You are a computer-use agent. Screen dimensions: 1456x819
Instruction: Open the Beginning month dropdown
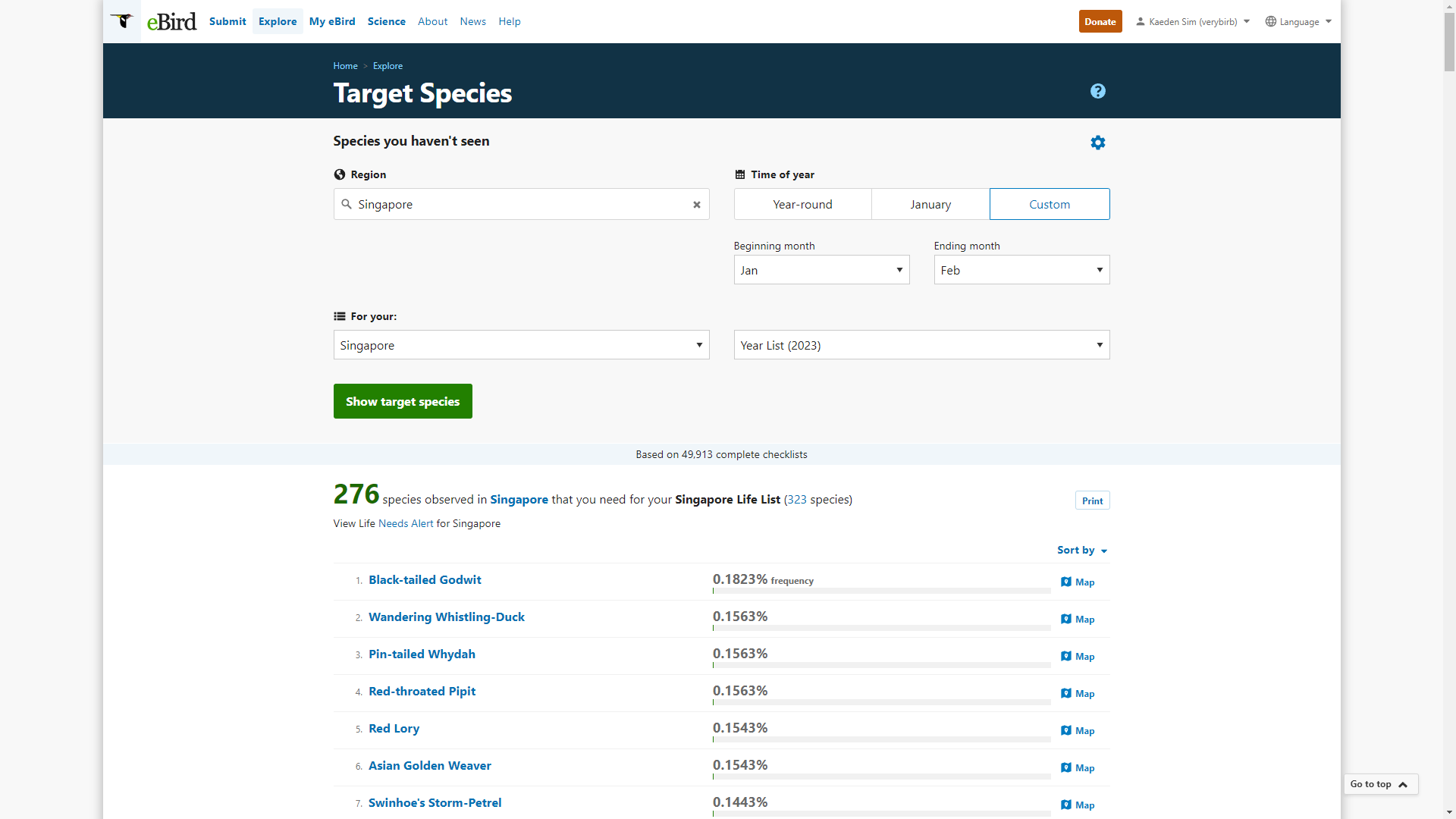(821, 270)
